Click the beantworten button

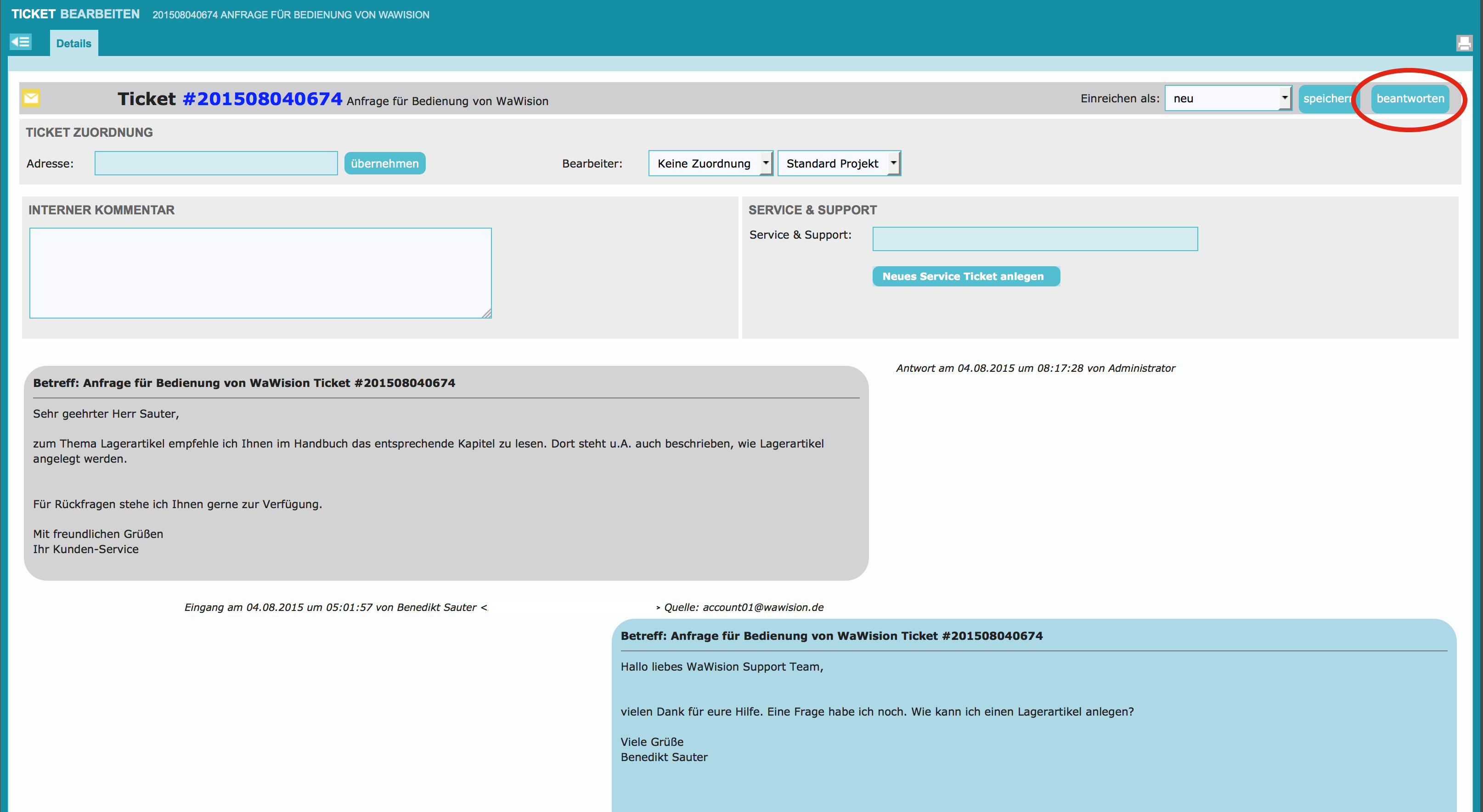click(1410, 98)
